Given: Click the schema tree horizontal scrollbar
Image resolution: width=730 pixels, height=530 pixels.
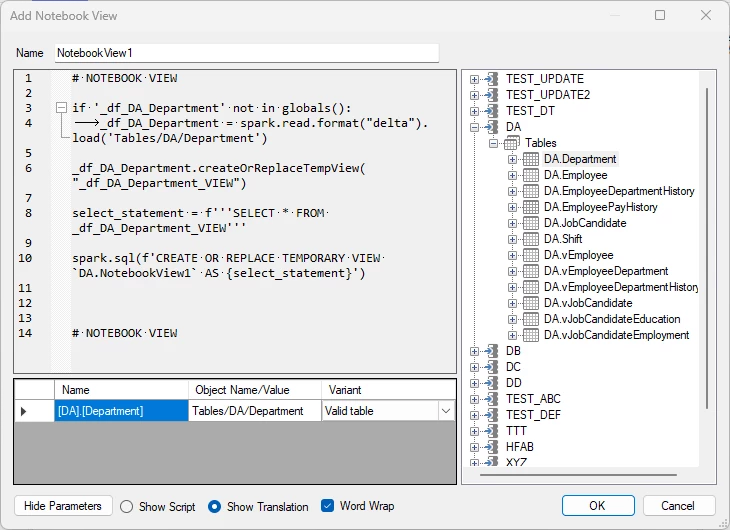Looking at the screenshot, I should [578, 475].
